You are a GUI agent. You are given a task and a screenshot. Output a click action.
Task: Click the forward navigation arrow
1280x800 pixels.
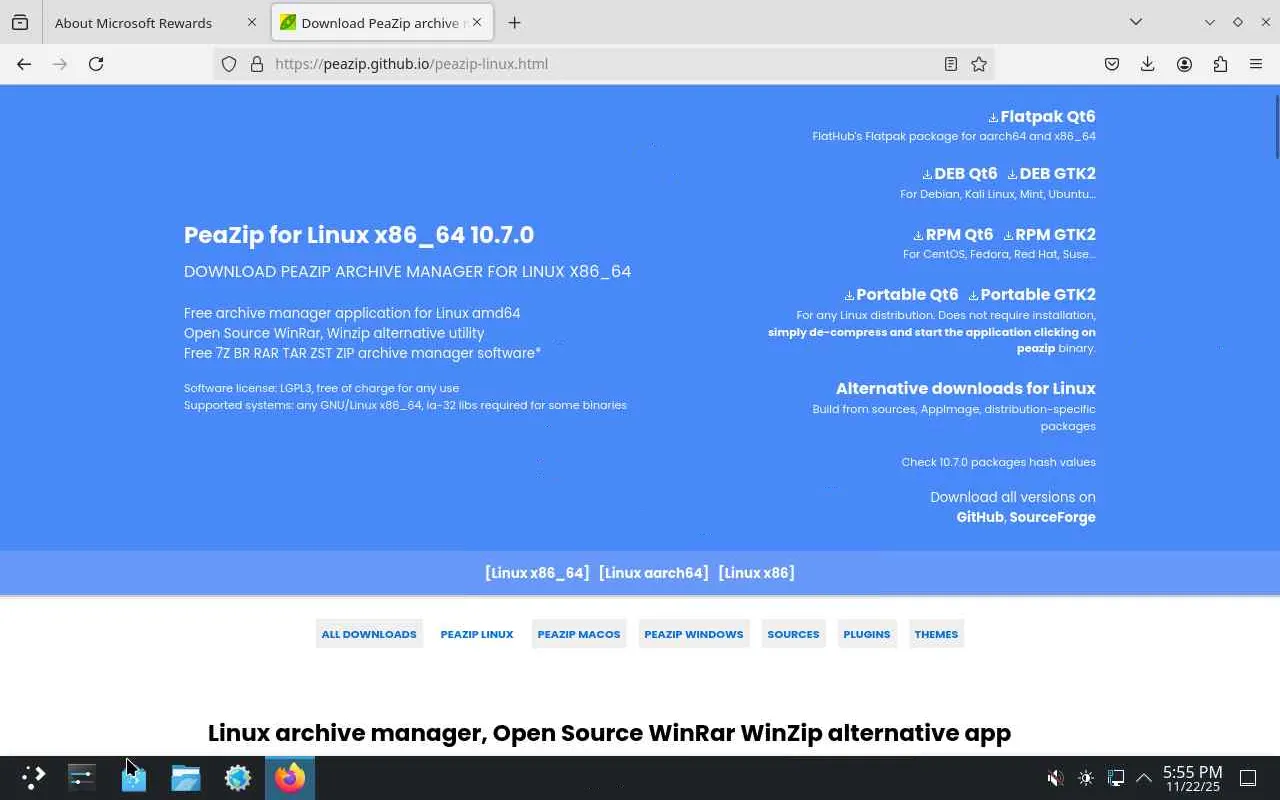pos(60,64)
